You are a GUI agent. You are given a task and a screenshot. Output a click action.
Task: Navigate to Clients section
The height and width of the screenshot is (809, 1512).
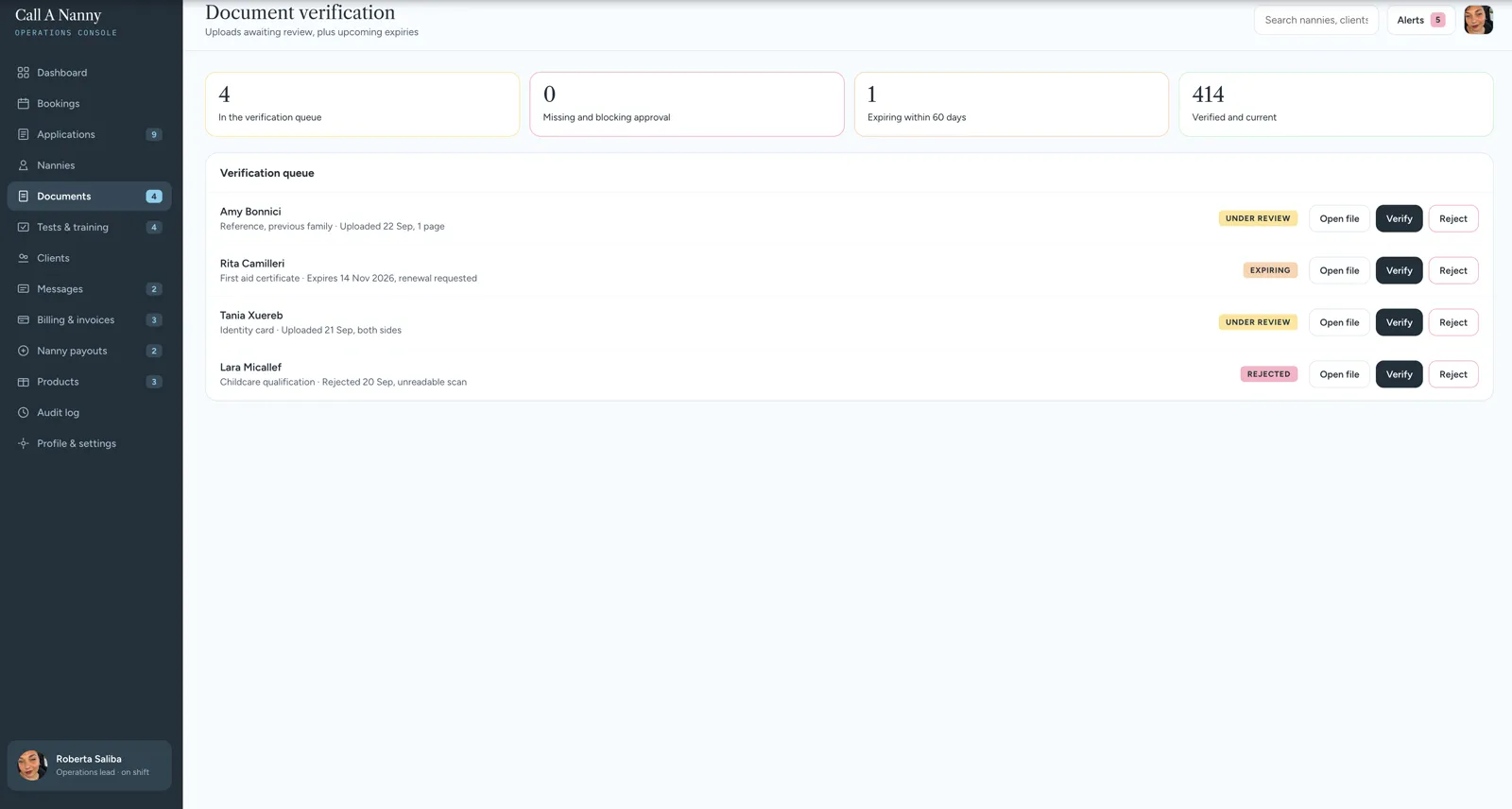(x=89, y=258)
